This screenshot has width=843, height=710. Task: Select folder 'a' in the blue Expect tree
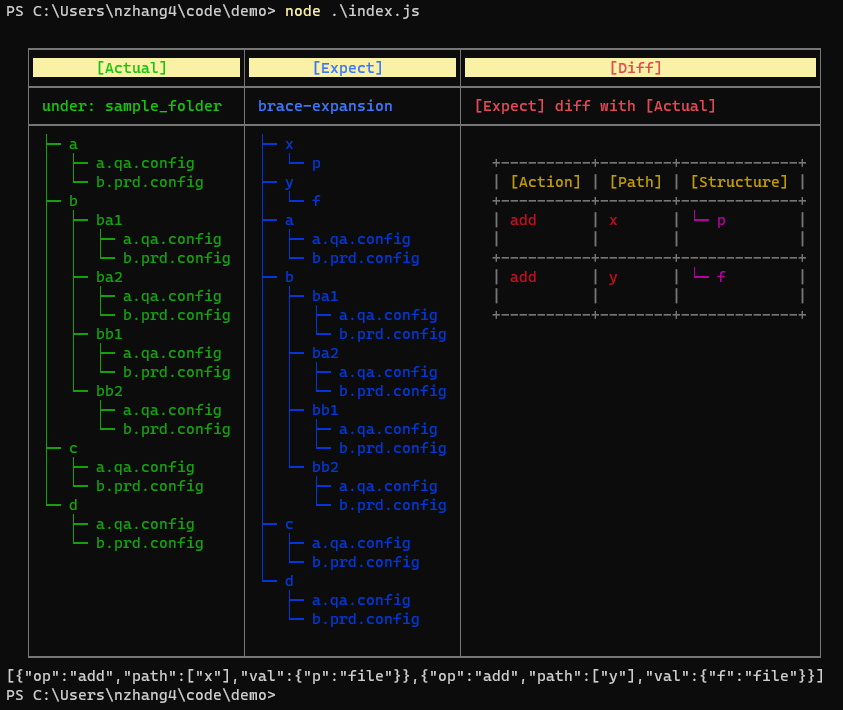(289, 220)
